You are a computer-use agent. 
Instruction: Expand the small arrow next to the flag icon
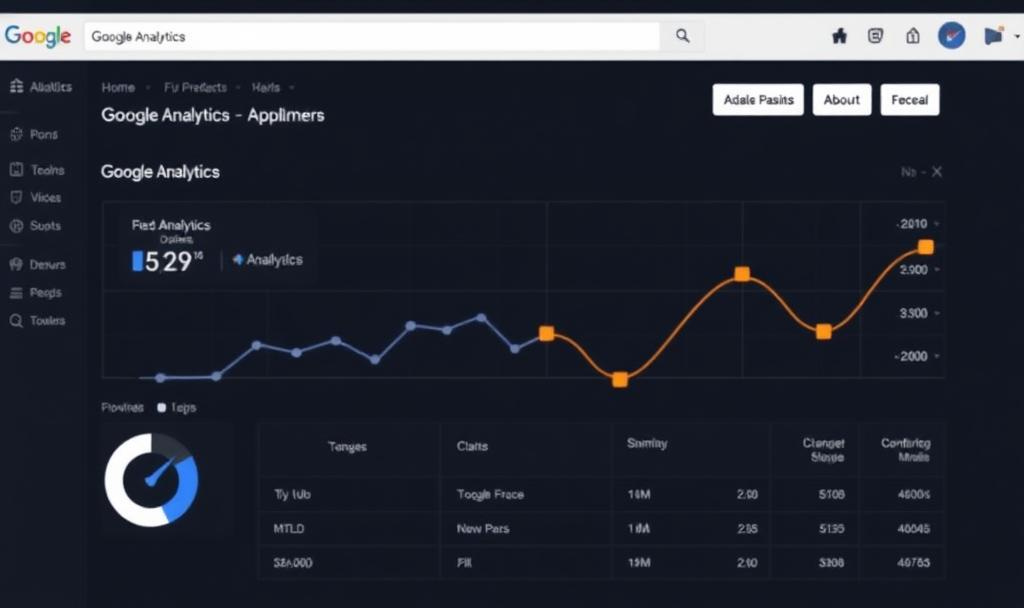point(1017,37)
